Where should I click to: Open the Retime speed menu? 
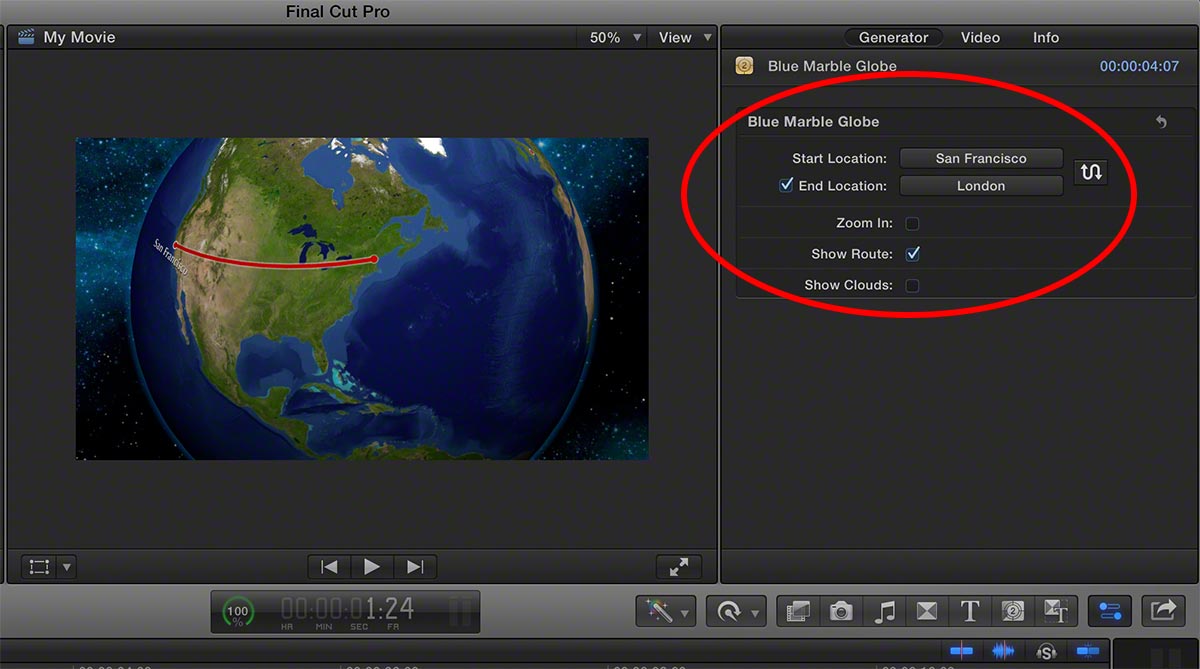point(734,612)
